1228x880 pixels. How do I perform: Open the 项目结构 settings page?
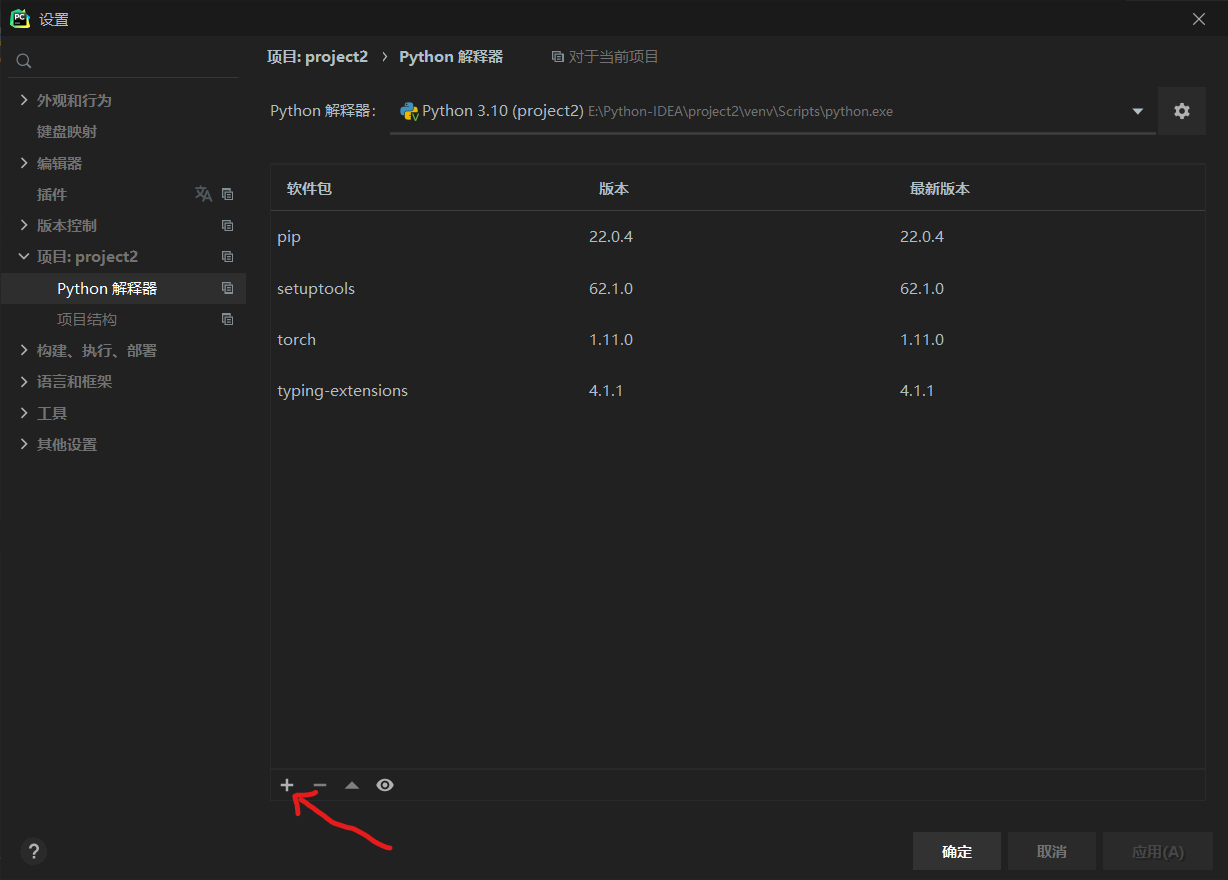click(x=87, y=319)
